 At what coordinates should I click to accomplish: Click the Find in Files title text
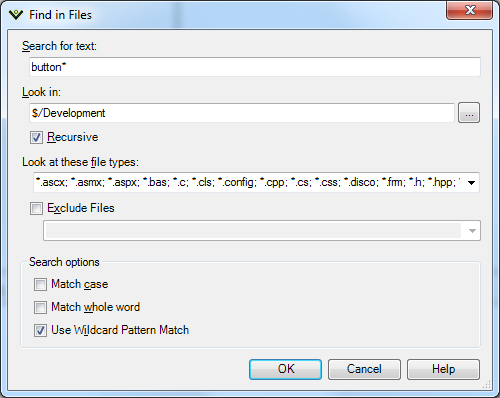click(x=60, y=15)
